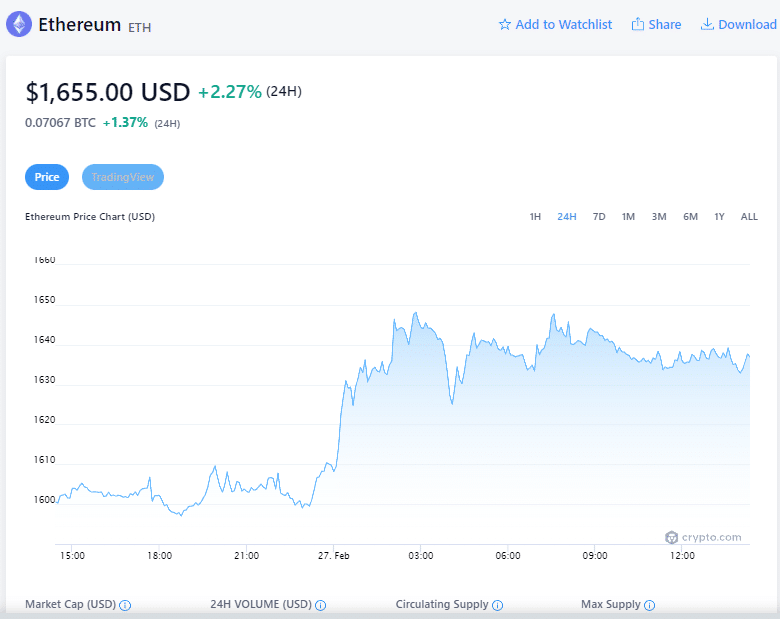The height and width of the screenshot is (619, 780).
Task: Select the Price chart view
Action: (47, 177)
